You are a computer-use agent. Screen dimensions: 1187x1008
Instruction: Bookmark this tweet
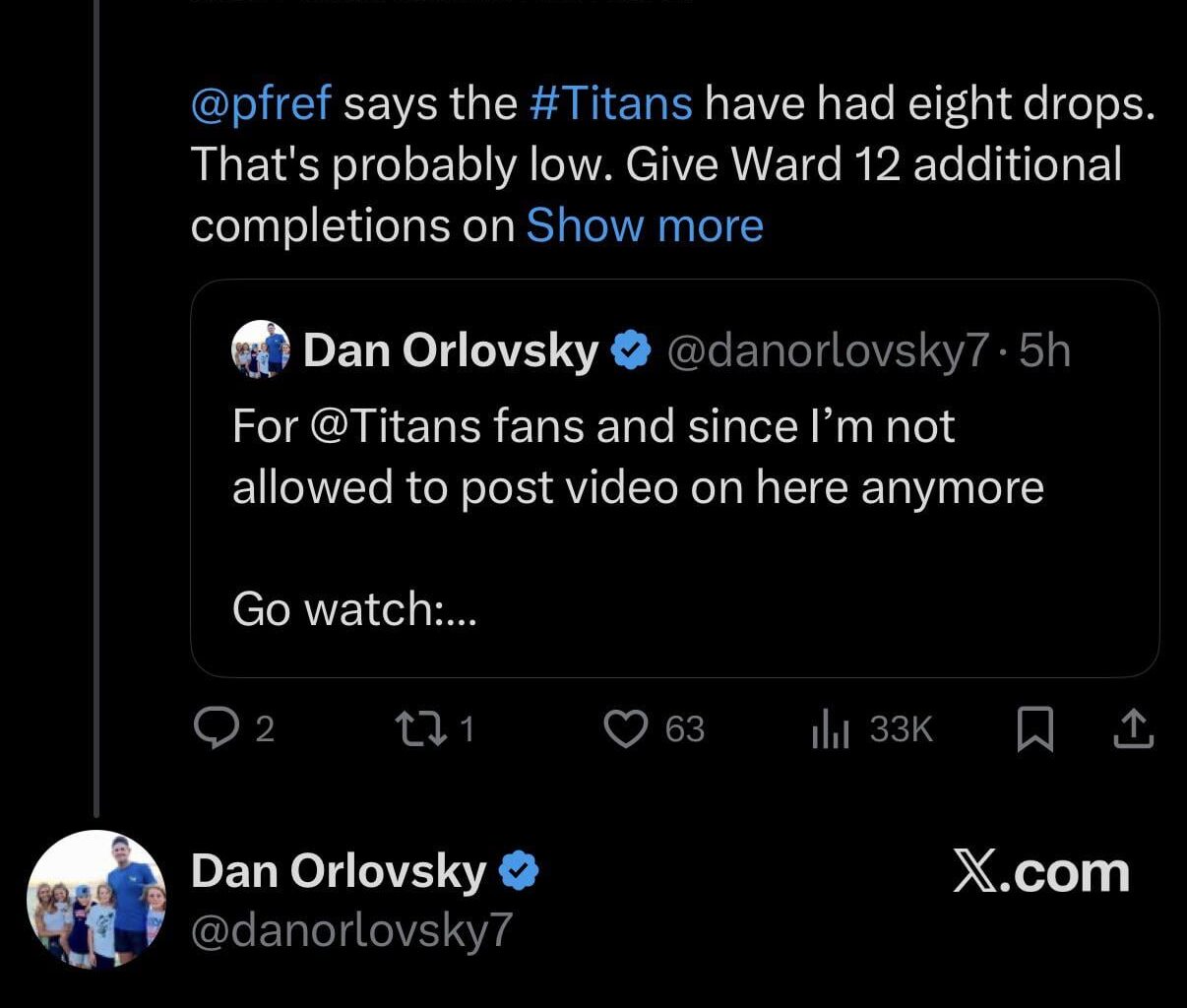click(x=1034, y=729)
